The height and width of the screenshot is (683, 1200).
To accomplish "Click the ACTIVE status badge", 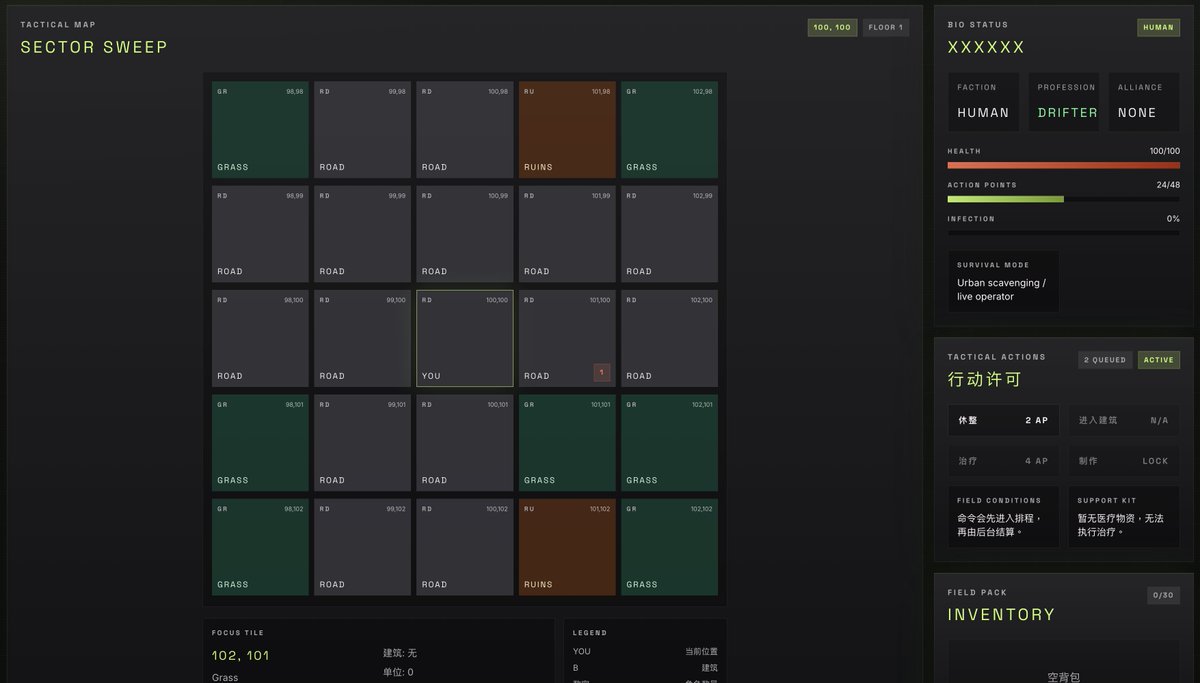I will 1159,360.
